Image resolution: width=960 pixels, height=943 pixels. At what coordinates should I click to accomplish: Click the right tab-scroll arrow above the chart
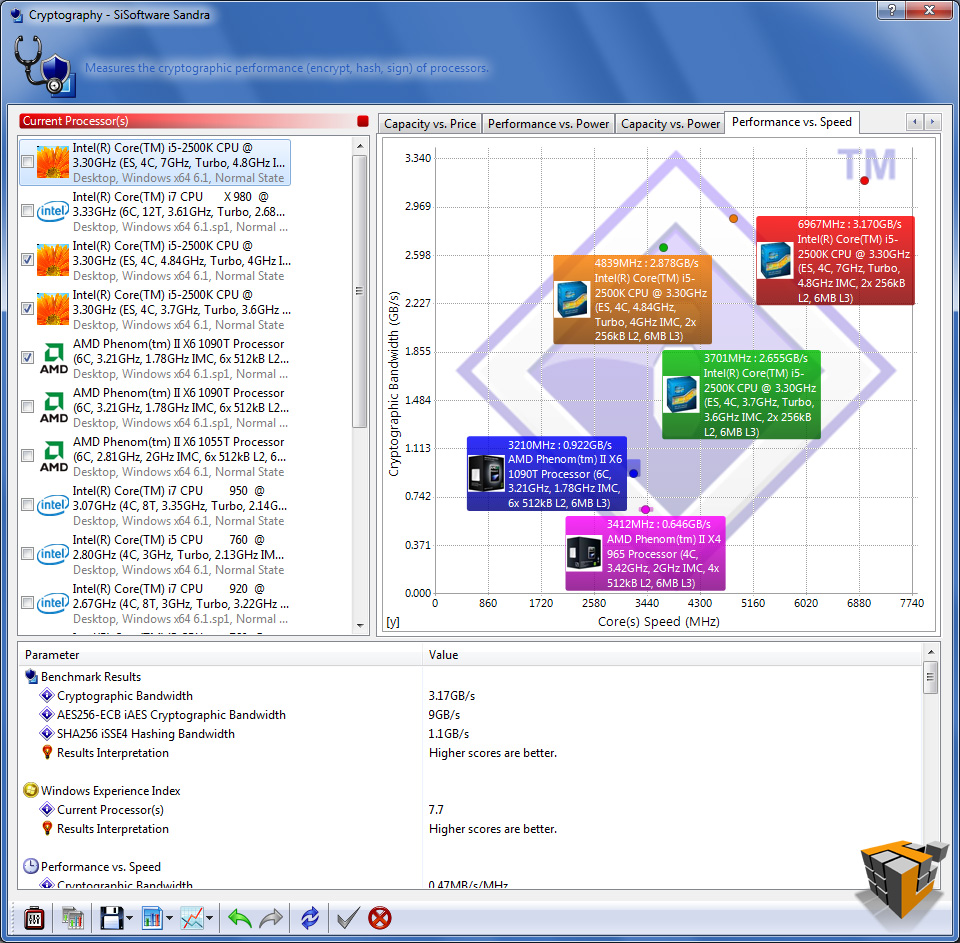(x=932, y=122)
